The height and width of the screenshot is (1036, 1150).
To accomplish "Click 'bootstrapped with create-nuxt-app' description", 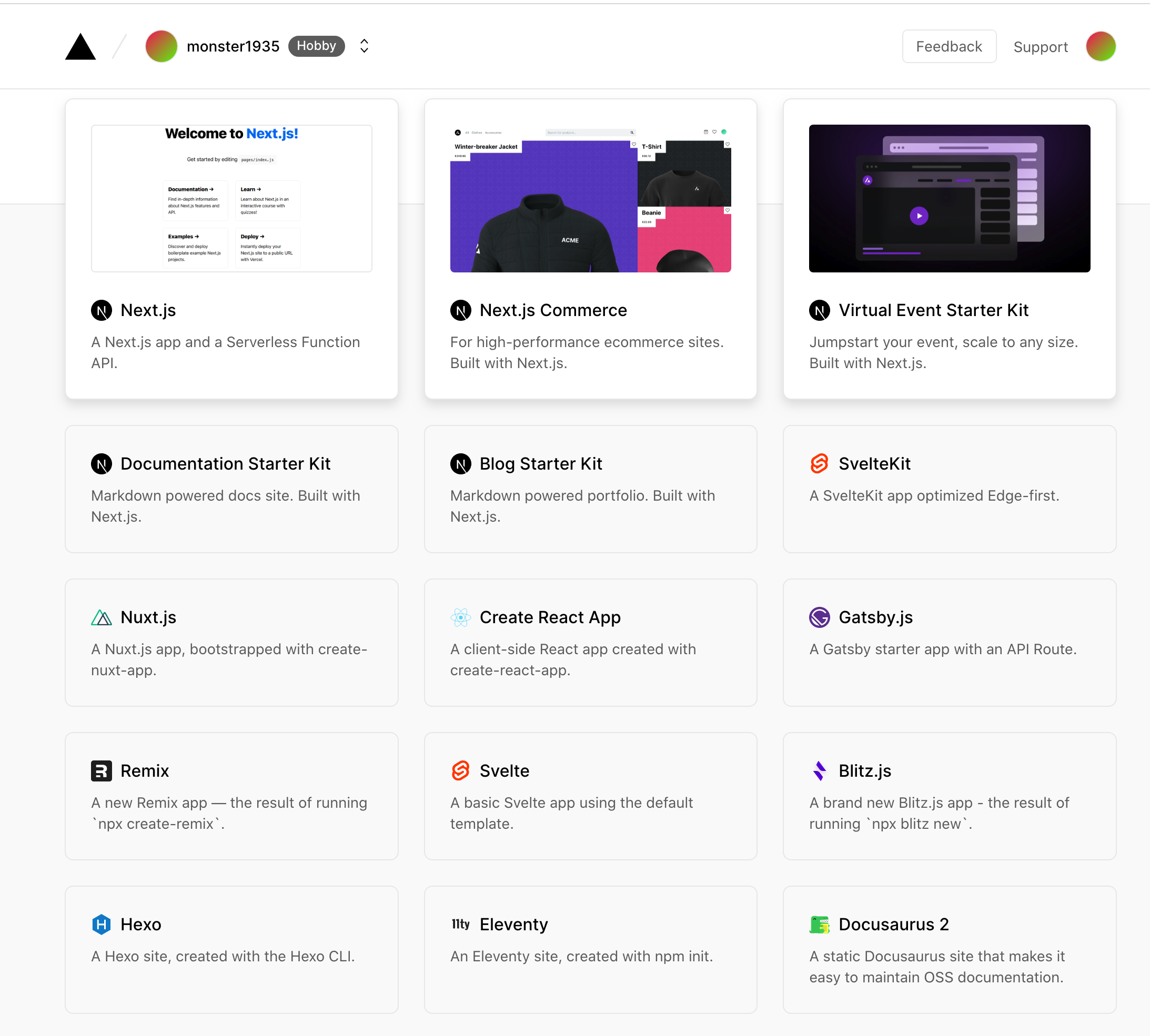I will click(229, 660).
